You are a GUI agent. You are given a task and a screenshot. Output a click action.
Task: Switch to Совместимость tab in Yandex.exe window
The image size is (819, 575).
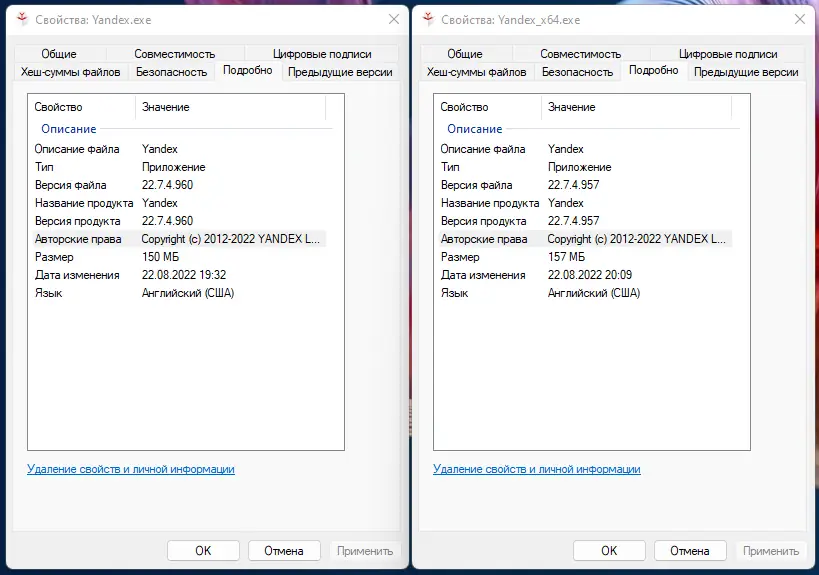[x=174, y=54]
